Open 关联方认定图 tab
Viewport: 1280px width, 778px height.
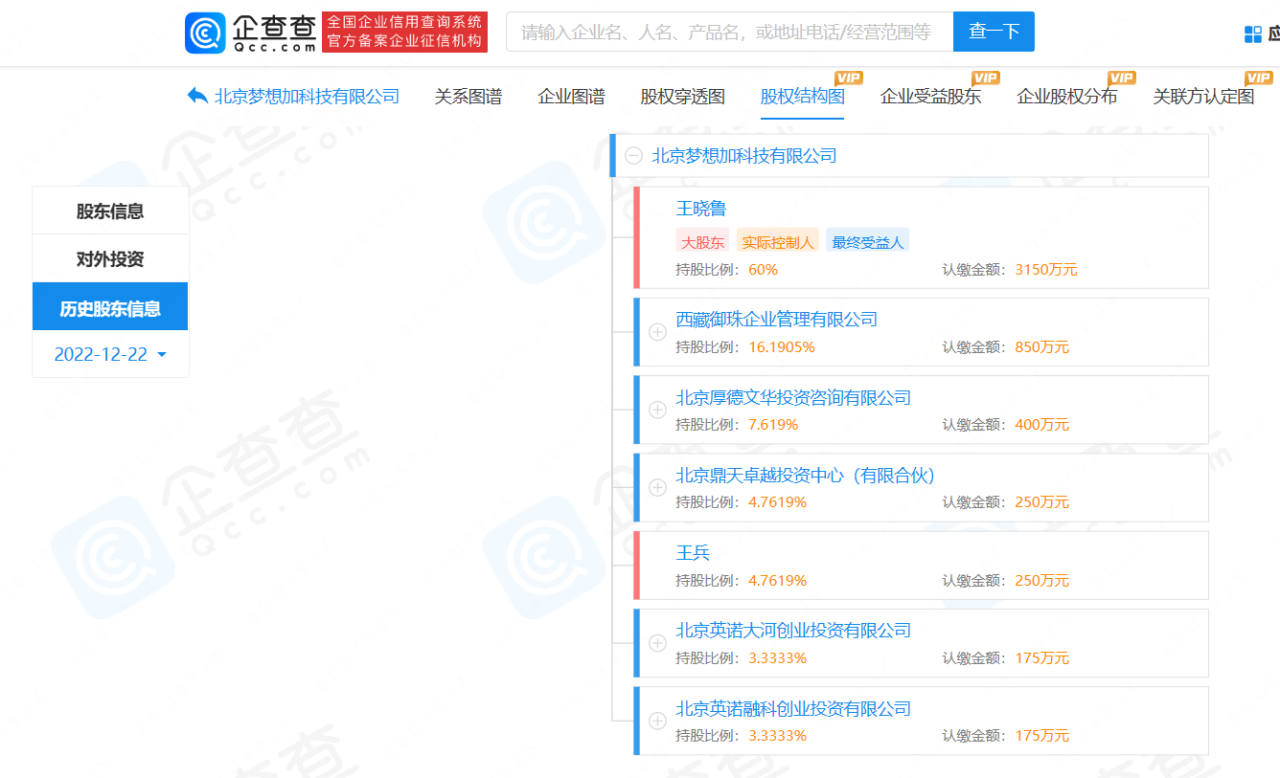coord(1203,96)
